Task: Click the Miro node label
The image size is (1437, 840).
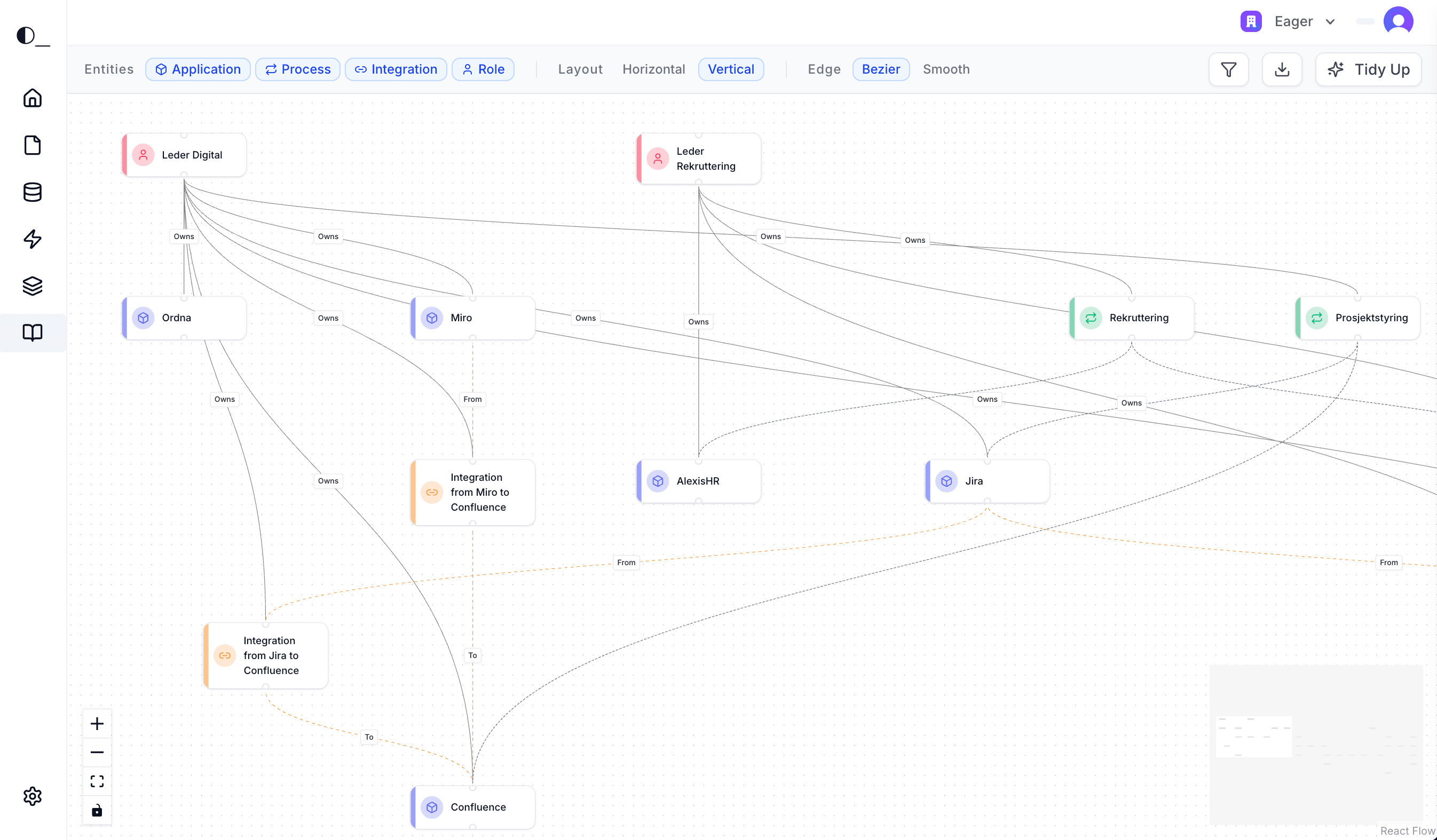Action: tap(461, 318)
